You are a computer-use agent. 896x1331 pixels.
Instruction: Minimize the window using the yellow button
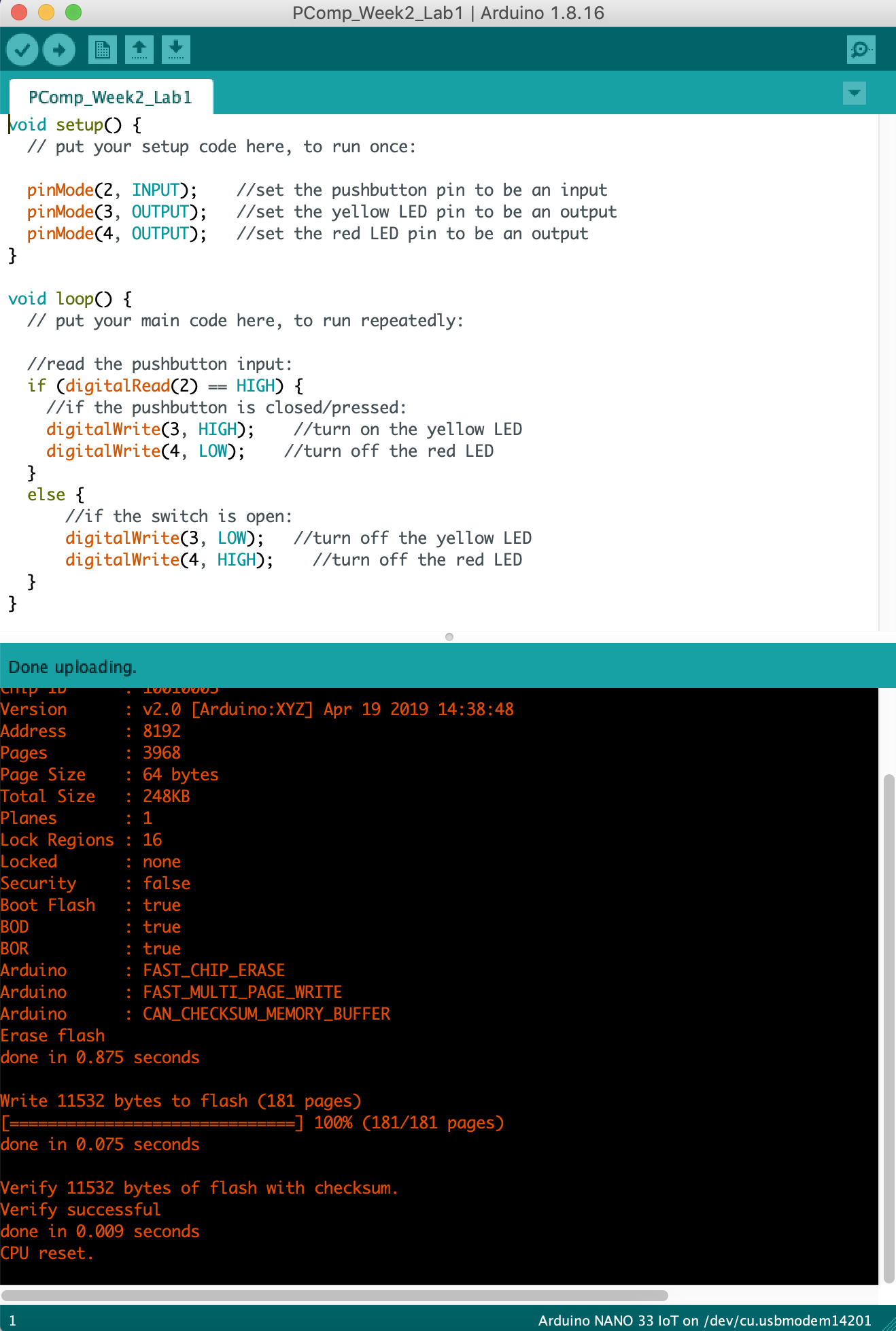point(46,12)
